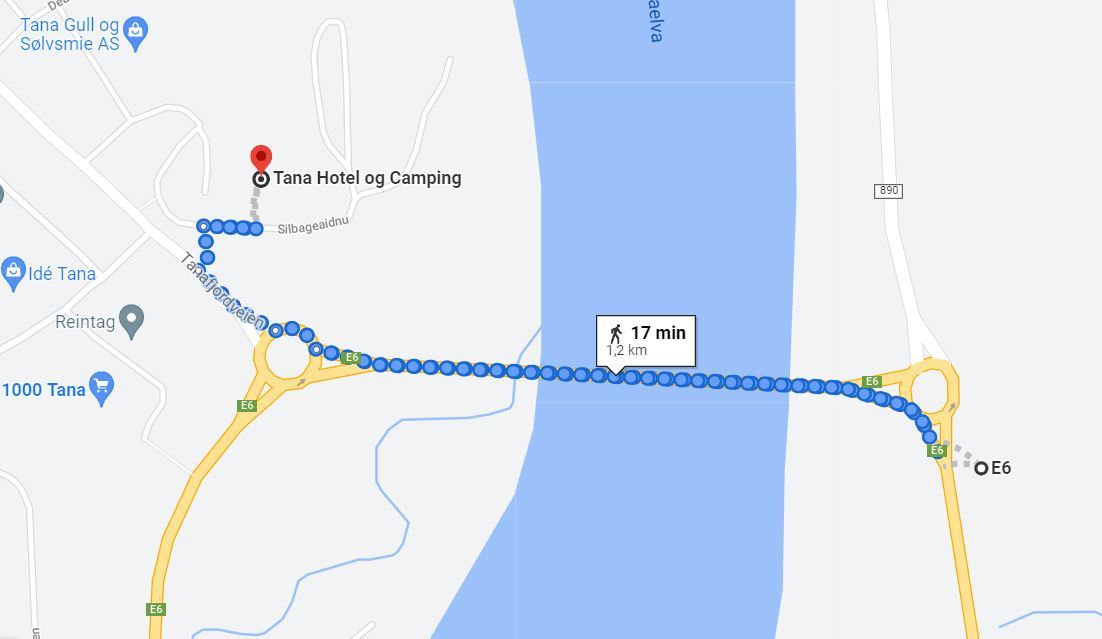1102x639 pixels.
Task: Click the 890 road number shield
Action: [x=888, y=191]
